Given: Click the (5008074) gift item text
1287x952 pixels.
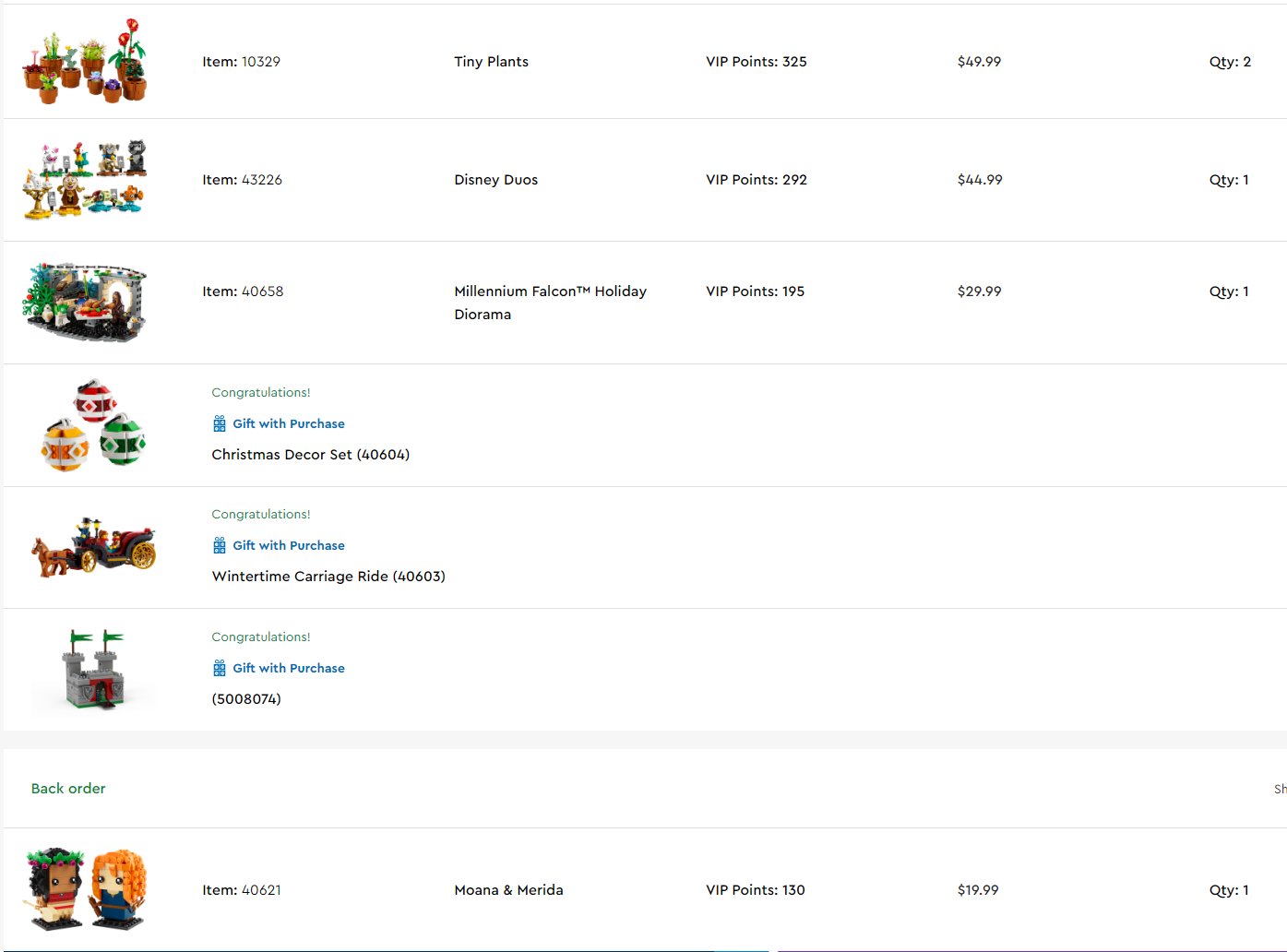Looking at the screenshot, I should [246, 699].
